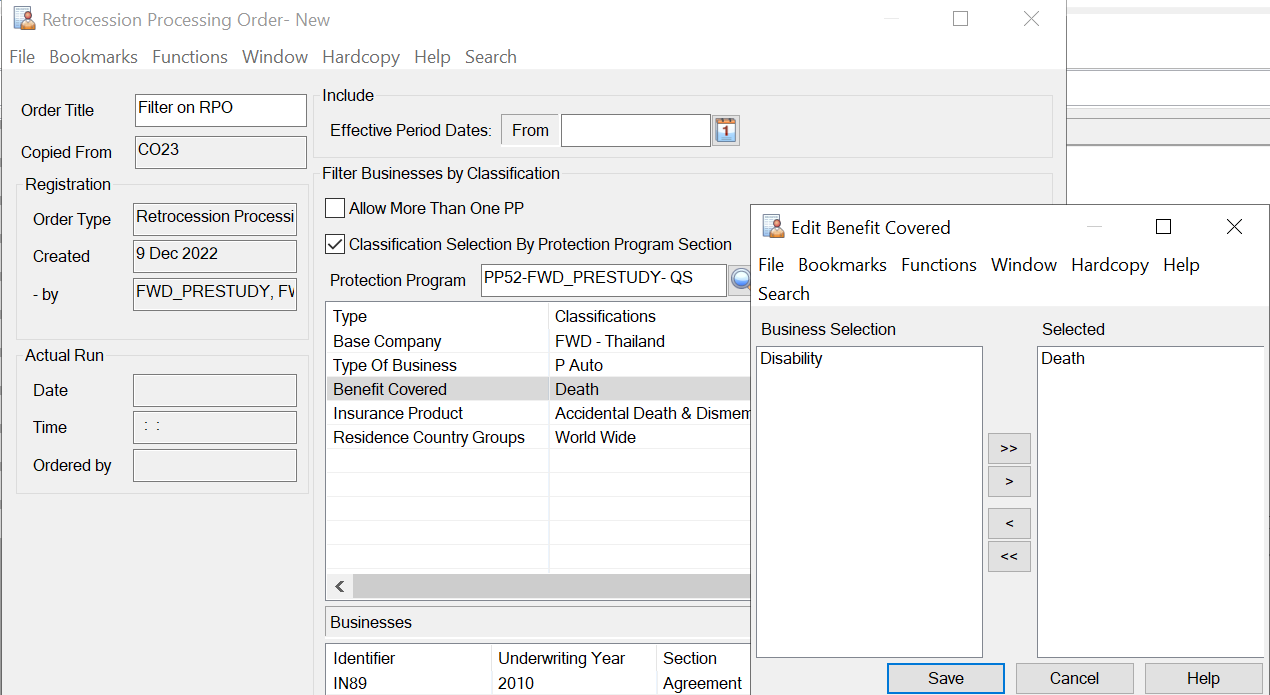The height and width of the screenshot is (695, 1270).
Task: Click the Order Title input field
Action: 221,110
